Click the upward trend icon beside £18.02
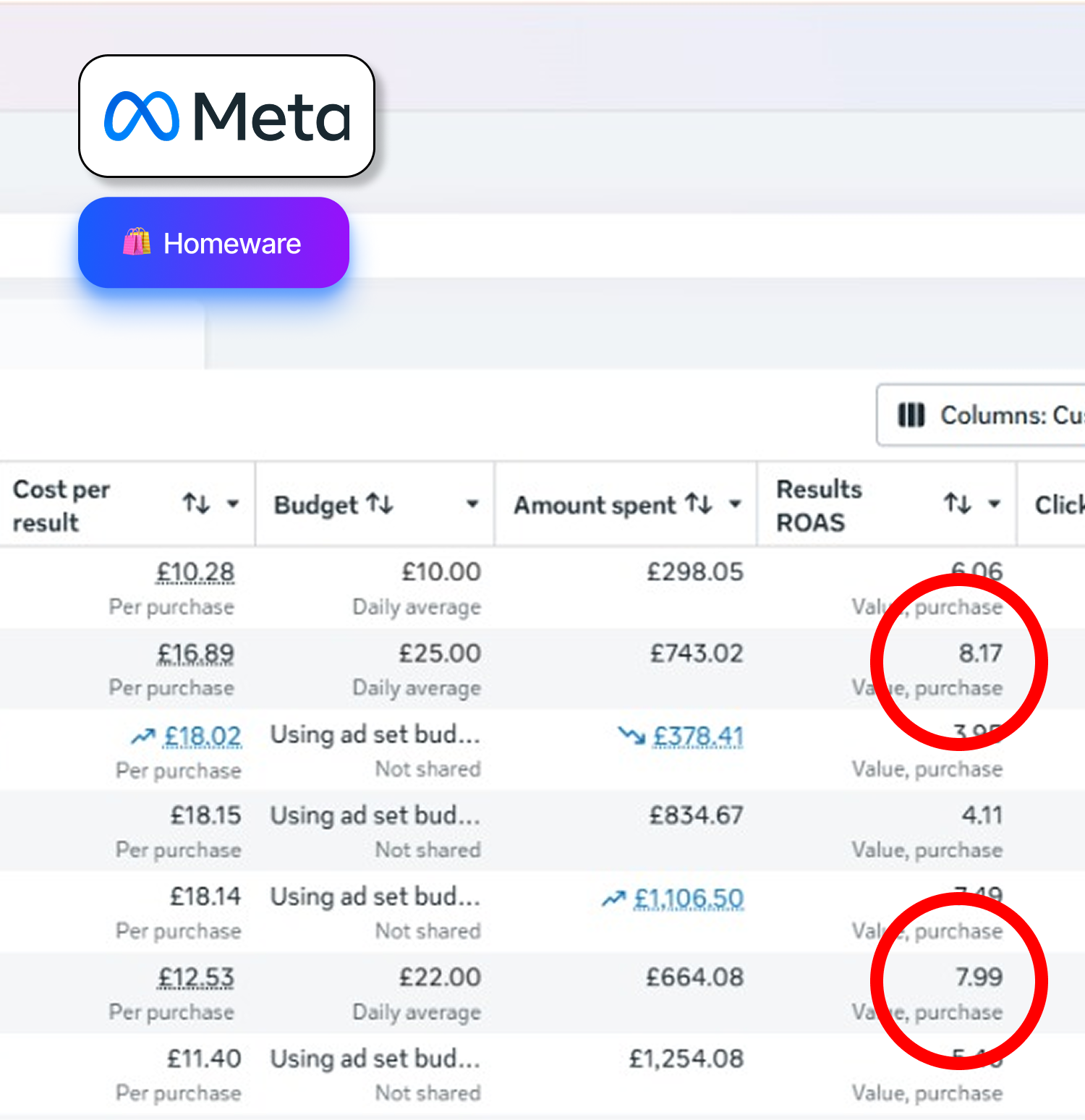1085x1120 pixels. [x=143, y=737]
